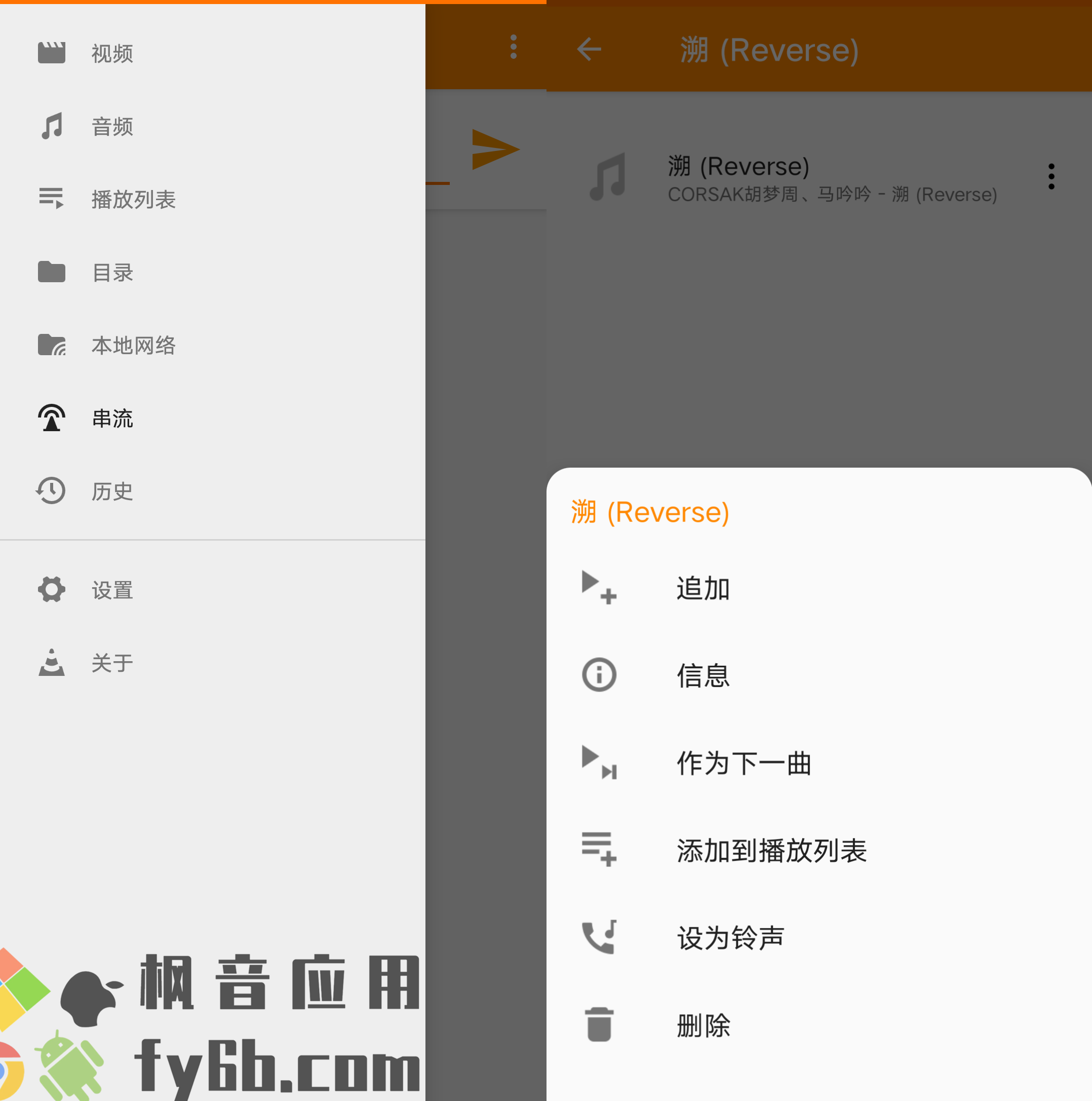The height and width of the screenshot is (1101, 1092).
Task: Open the 目录 folder icon
Action: [x=51, y=272]
